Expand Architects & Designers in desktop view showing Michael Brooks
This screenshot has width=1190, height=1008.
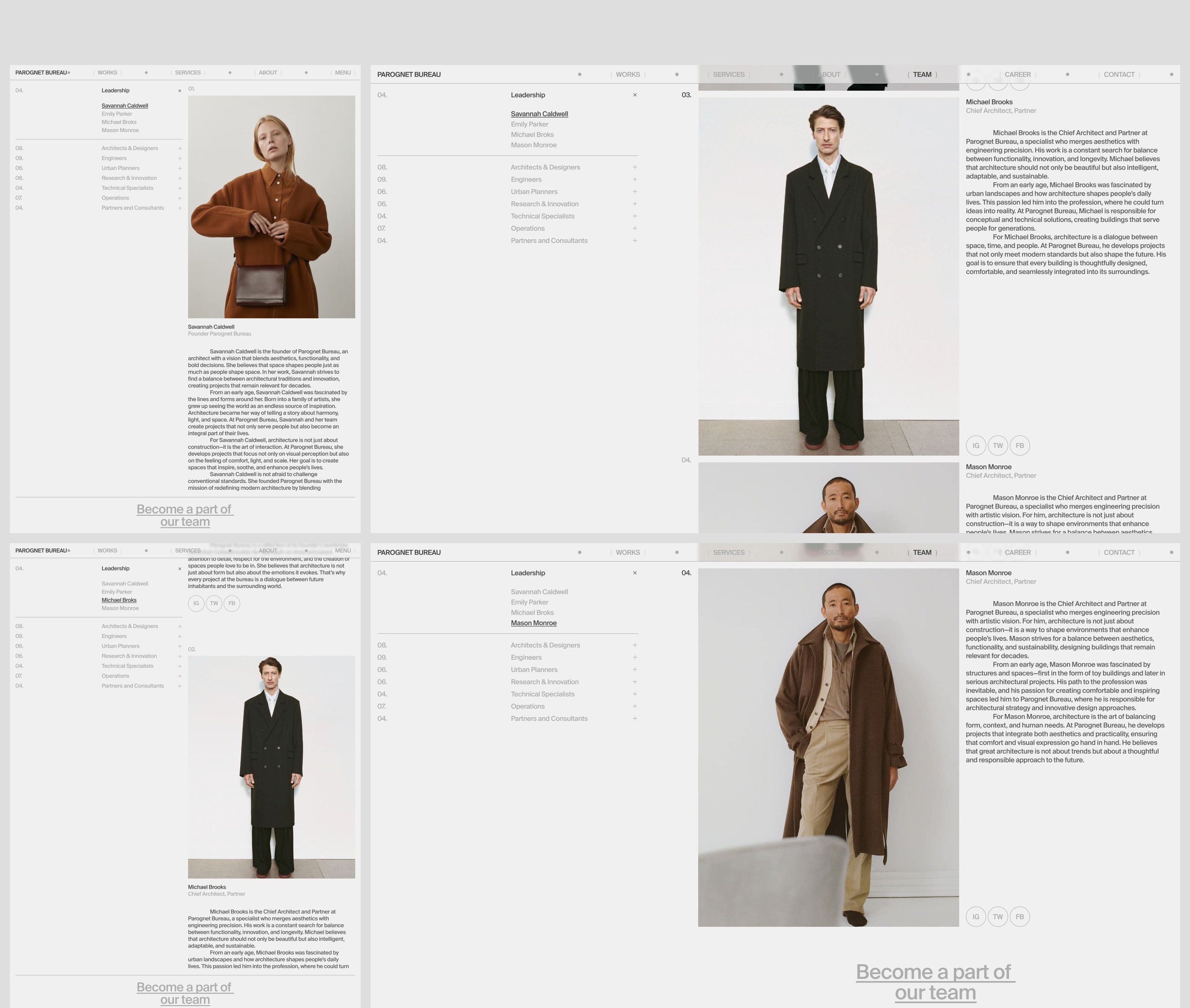635,167
